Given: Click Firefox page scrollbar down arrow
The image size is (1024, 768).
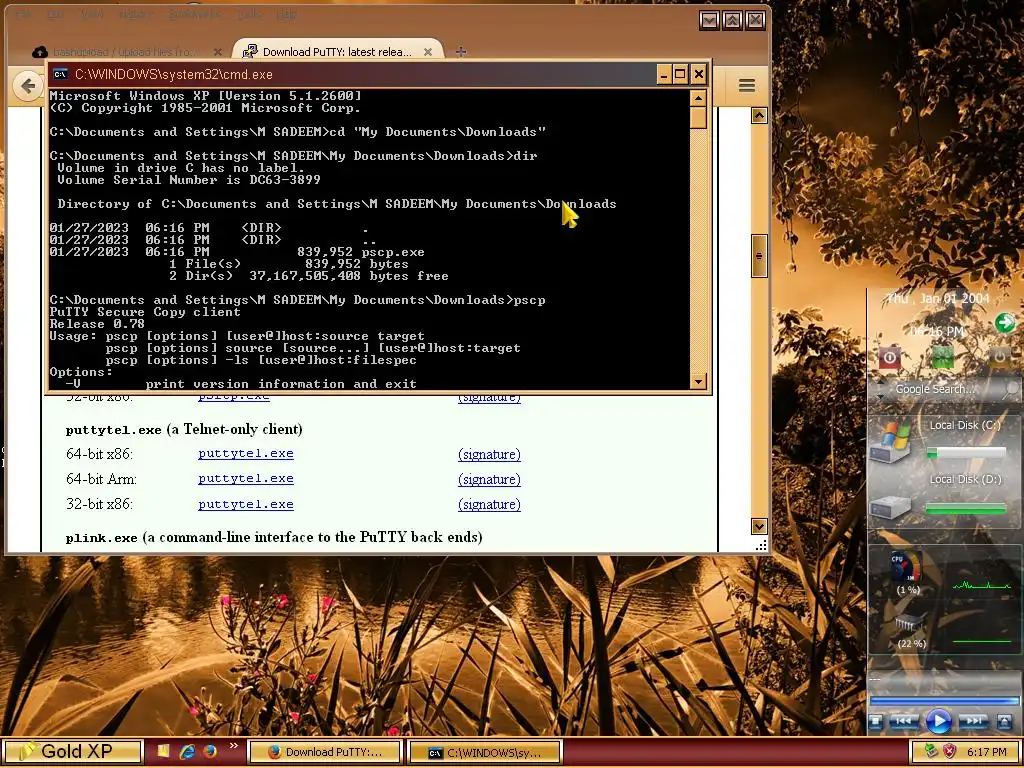Looking at the screenshot, I should (759, 526).
